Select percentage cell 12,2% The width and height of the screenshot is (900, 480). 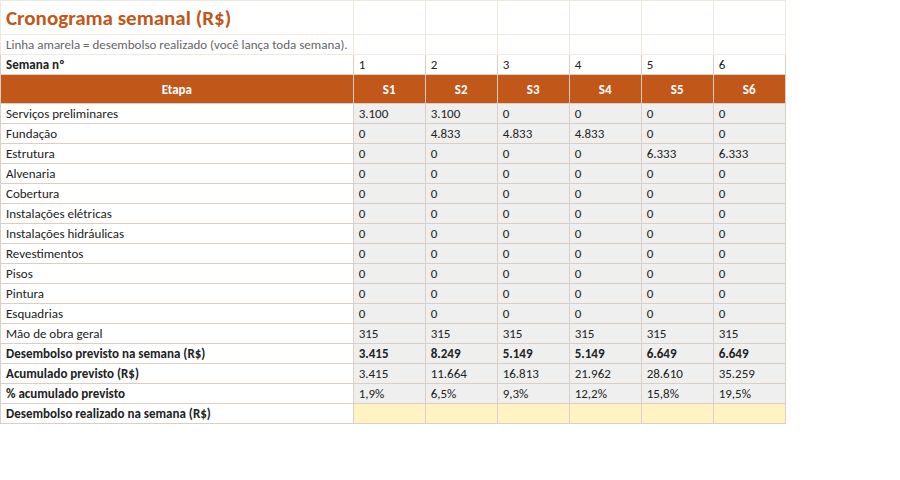(605, 394)
